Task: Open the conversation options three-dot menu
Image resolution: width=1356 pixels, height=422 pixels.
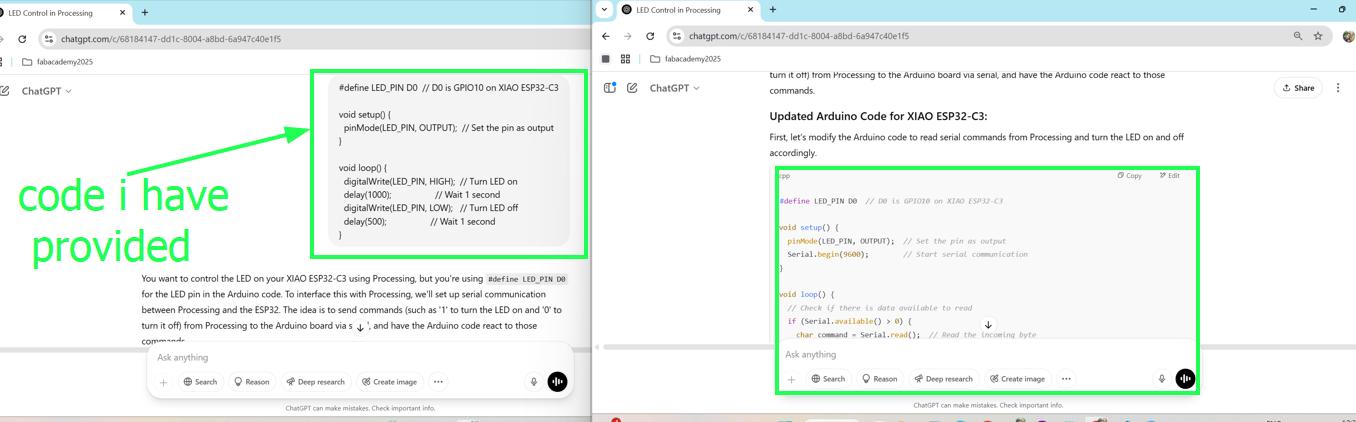Action: click(x=1338, y=88)
